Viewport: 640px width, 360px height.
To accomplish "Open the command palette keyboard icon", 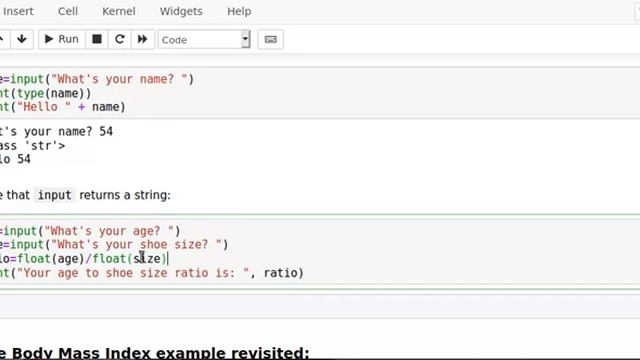I will (271, 40).
